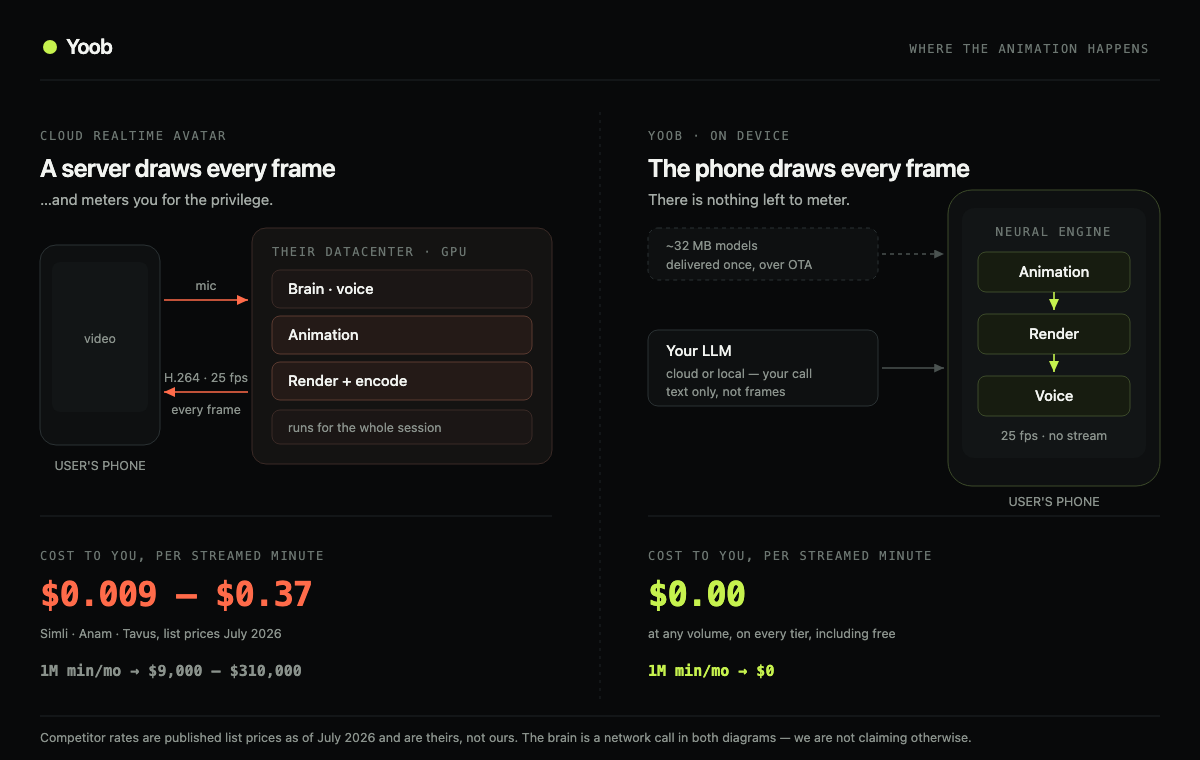The width and height of the screenshot is (1200, 760).
Task: Click the solid arrow from Your LLM
Action: pos(913,368)
